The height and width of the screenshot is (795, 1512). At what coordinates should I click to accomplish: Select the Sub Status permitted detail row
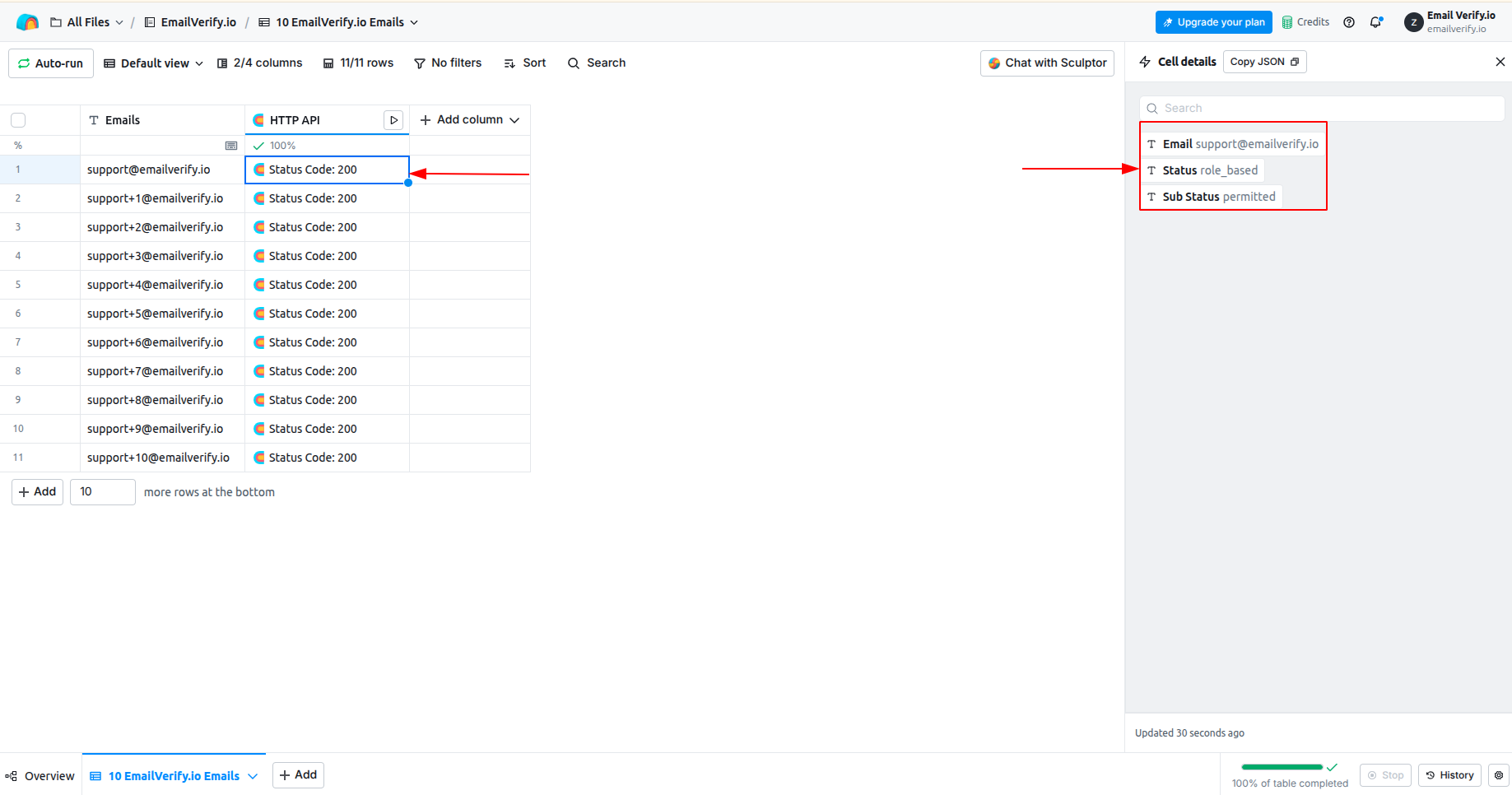point(1212,197)
